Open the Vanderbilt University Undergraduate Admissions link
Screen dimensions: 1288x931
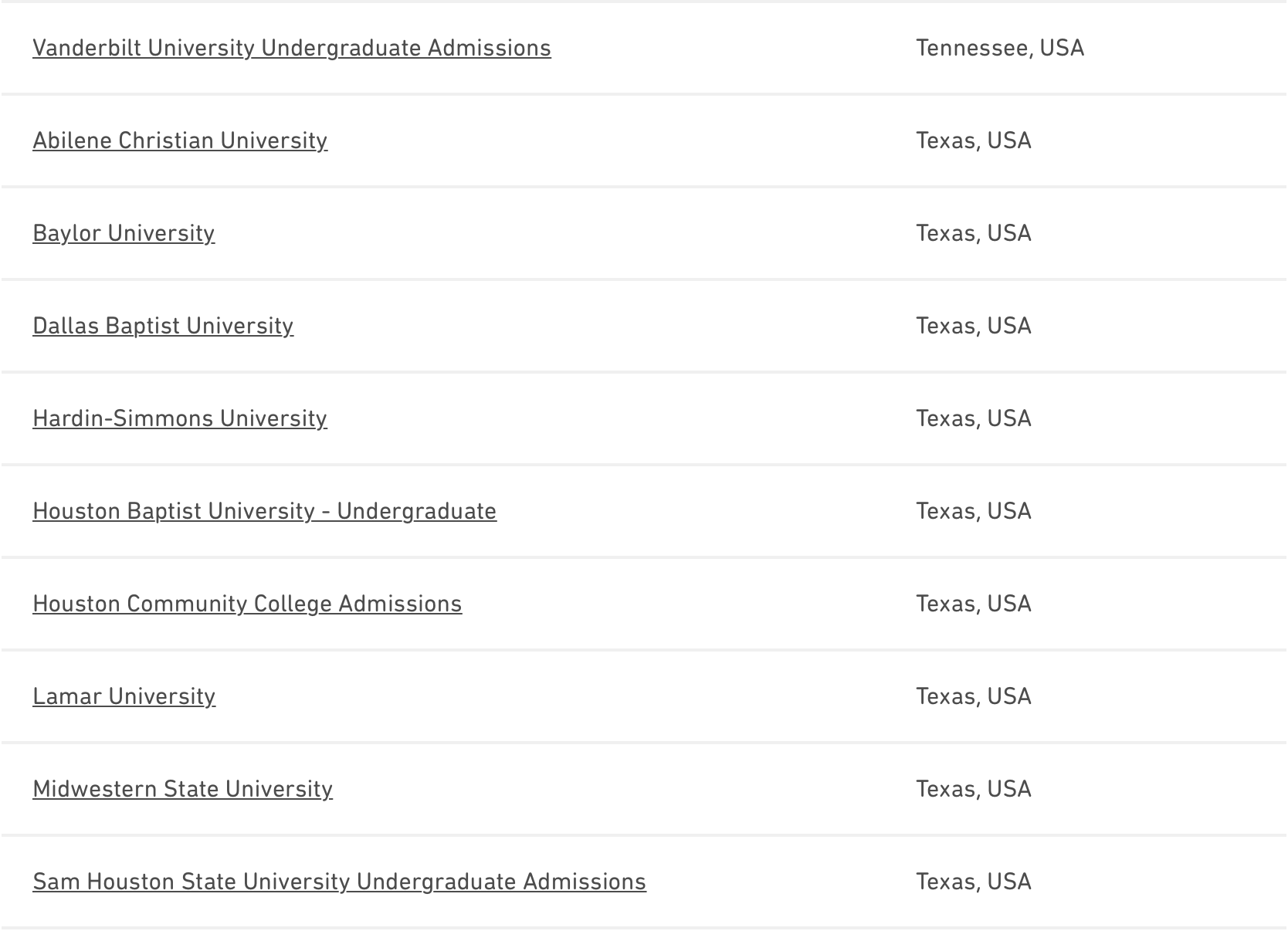click(x=291, y=48)
